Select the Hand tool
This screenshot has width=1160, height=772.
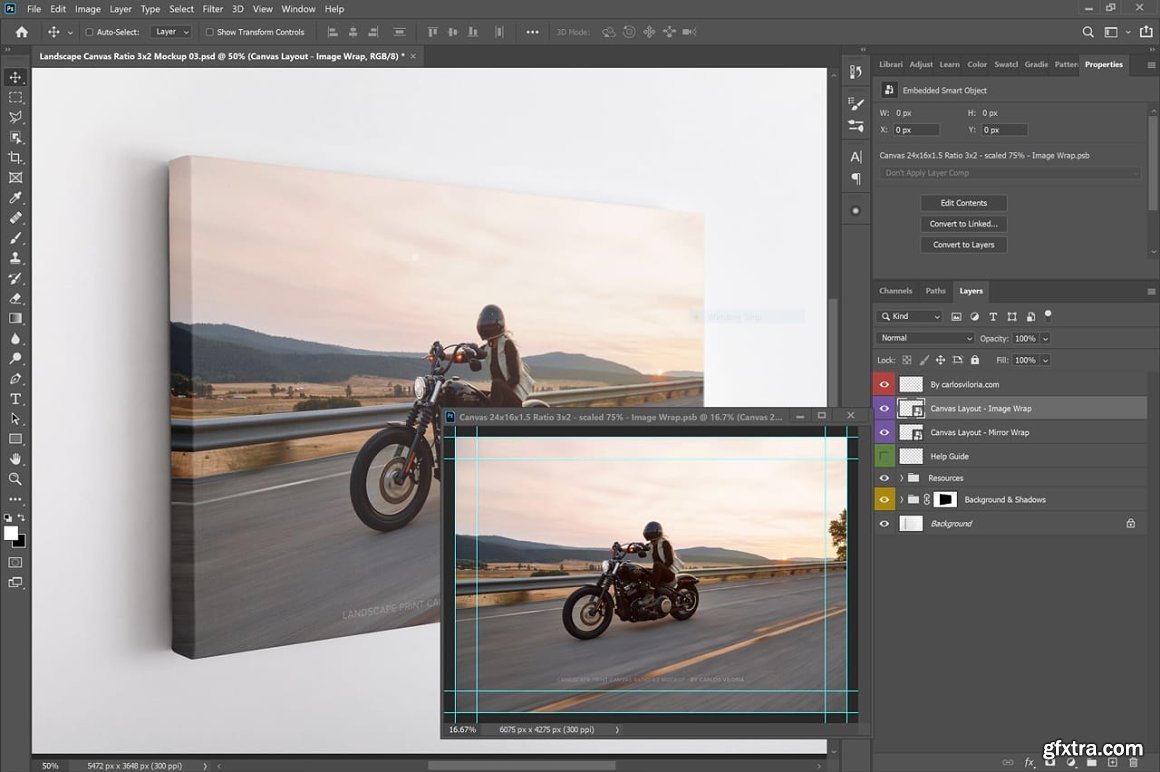(x=15, y=459)
